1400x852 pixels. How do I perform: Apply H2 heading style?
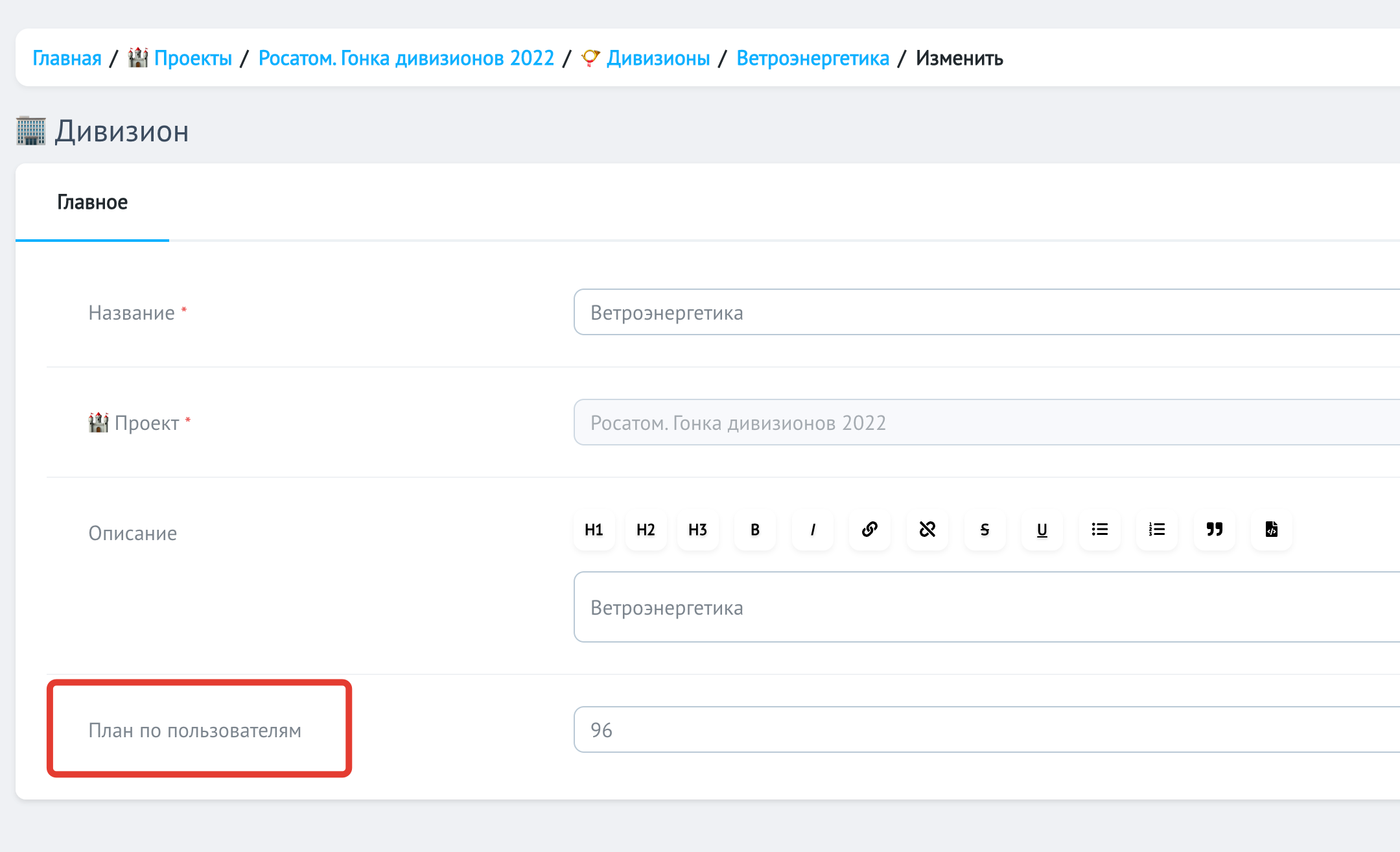(x=645, y=530)
